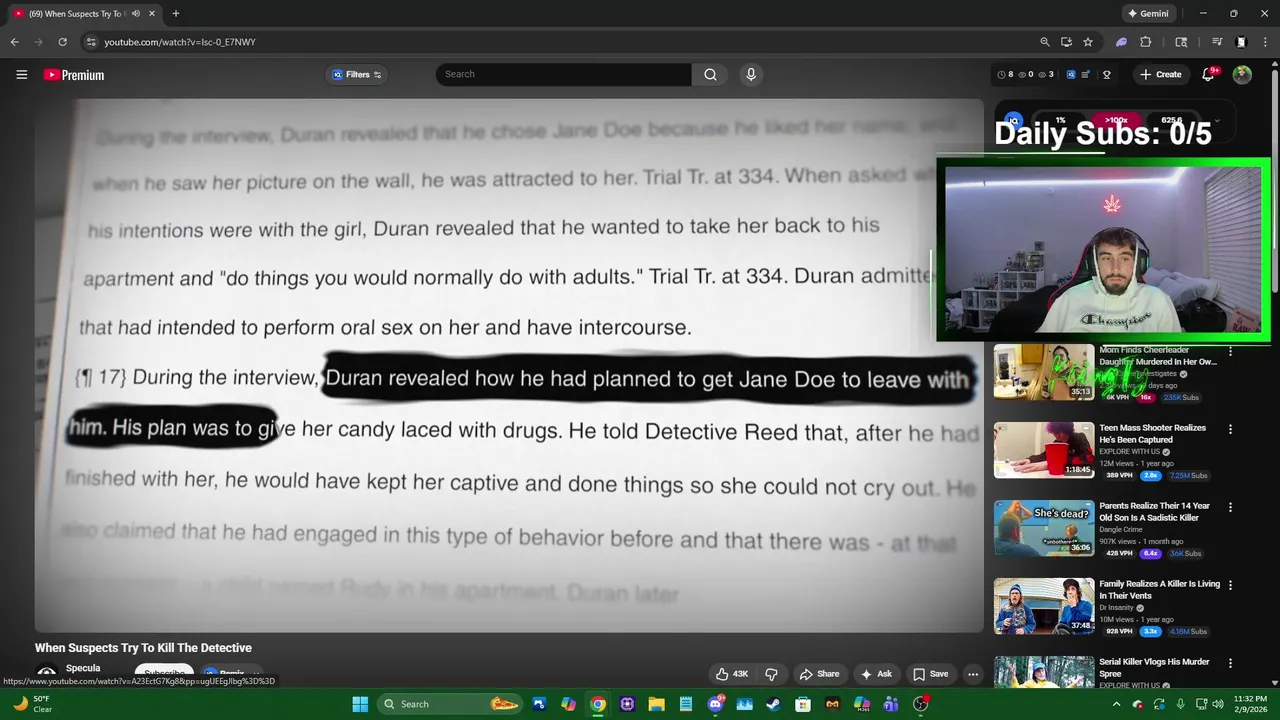Mute the tab via speaker icon
1280x720 pixels.
(135, 14)
